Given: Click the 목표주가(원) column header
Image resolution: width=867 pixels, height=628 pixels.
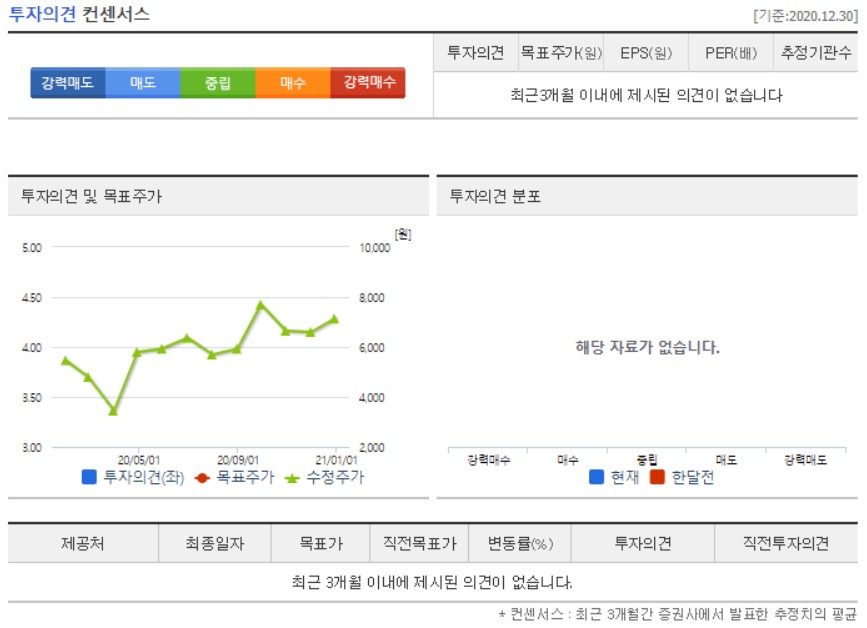Looking at the screenshot, I should (x=561, y=53).
